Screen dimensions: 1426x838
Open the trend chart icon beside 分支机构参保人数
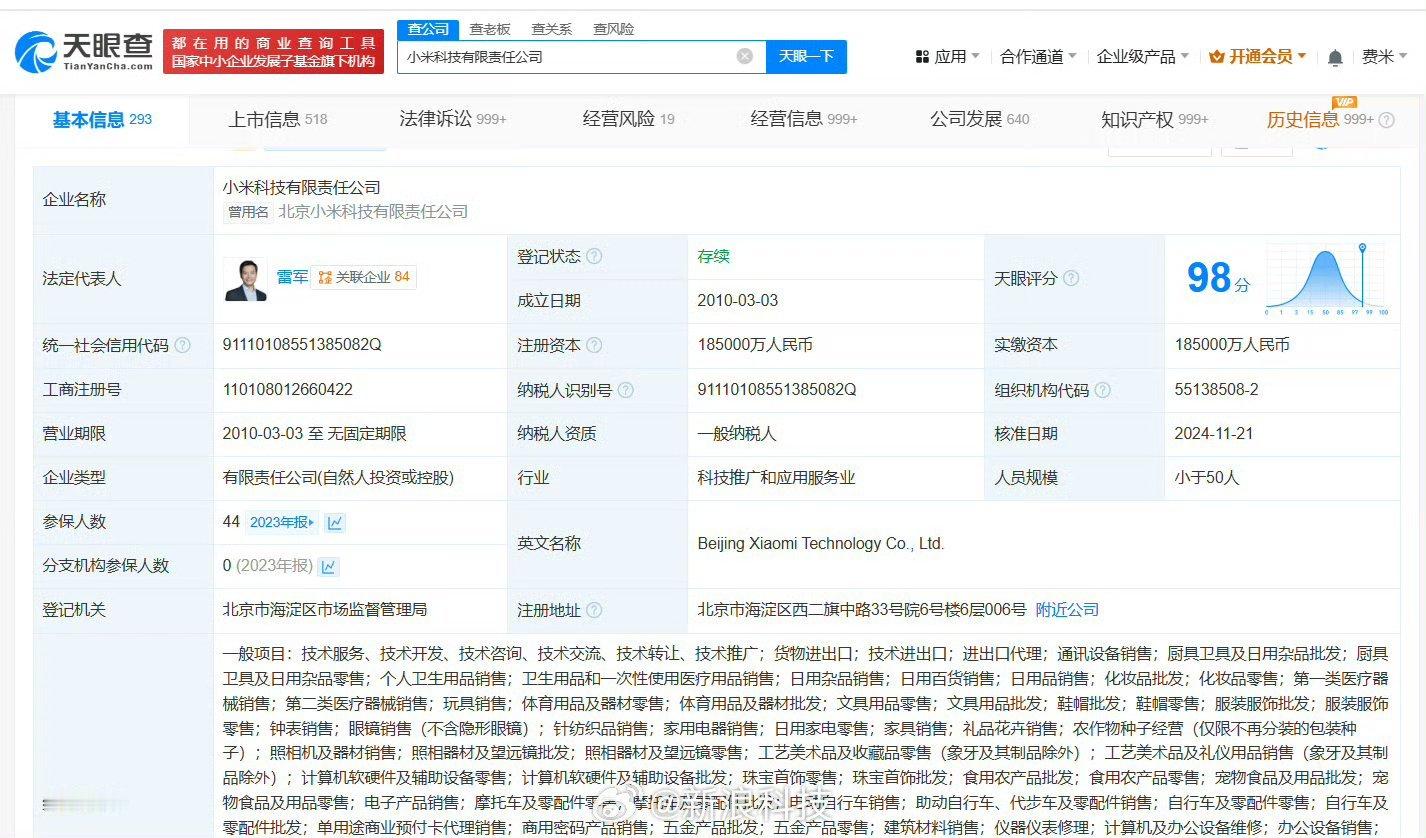point(328,566)
